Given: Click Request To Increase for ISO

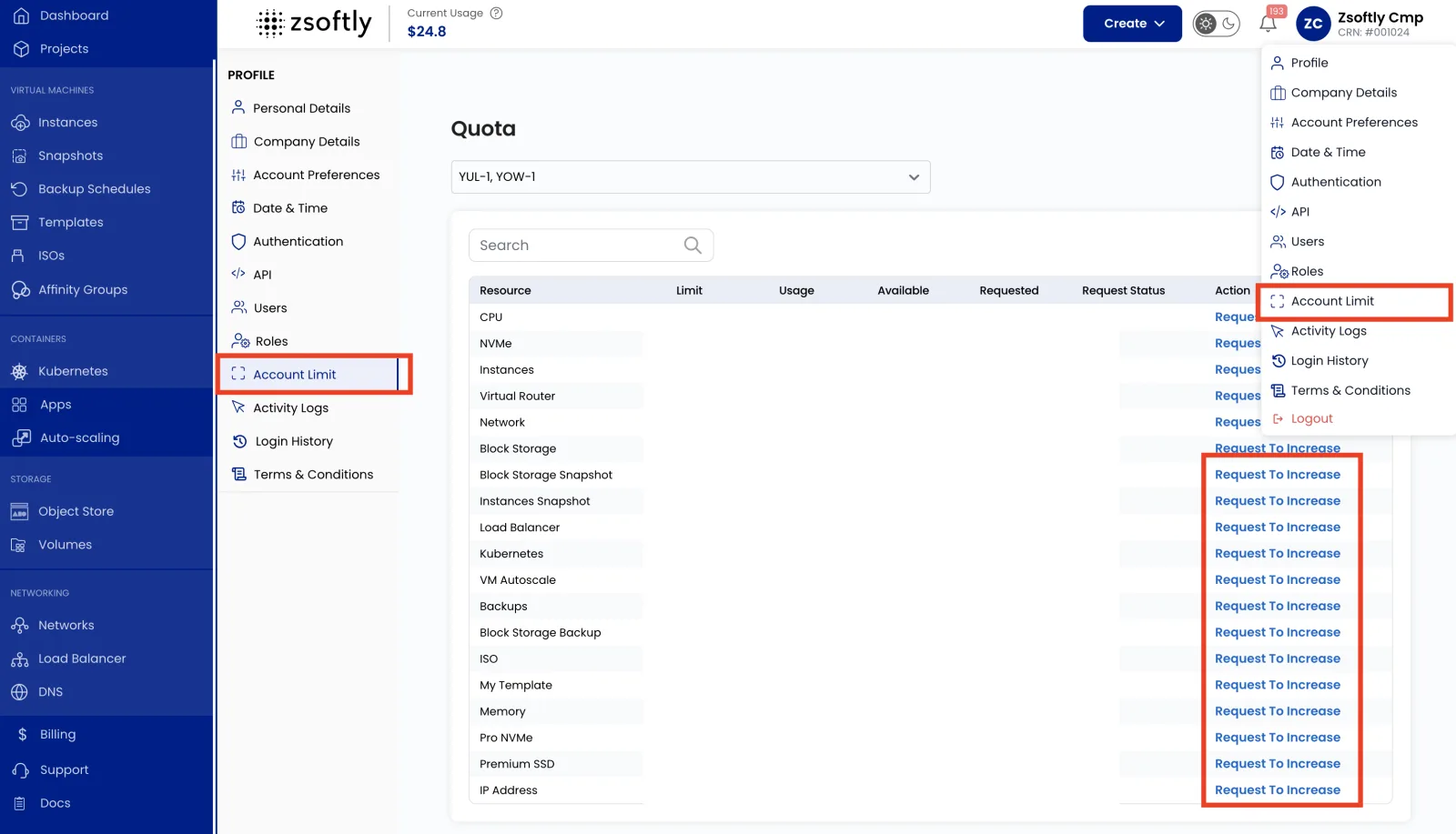Looking at the screenshot, I should click(x=1277, y=658).
